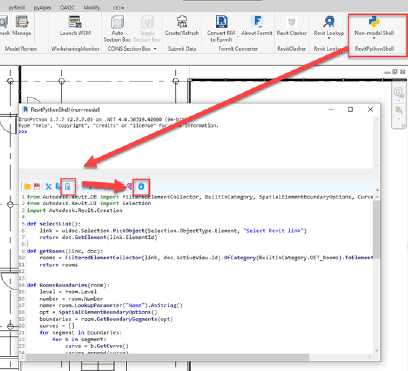Open the ribbon display options dropdown

tap(119, 7)
